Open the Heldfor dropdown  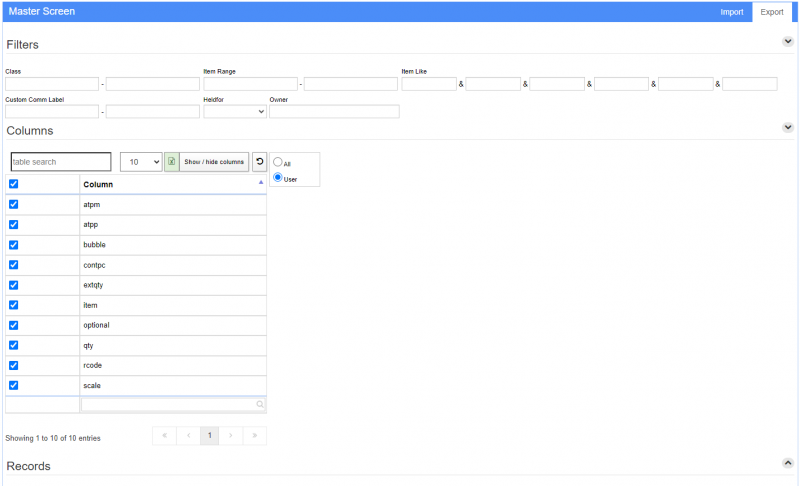(x=234, y=111)
